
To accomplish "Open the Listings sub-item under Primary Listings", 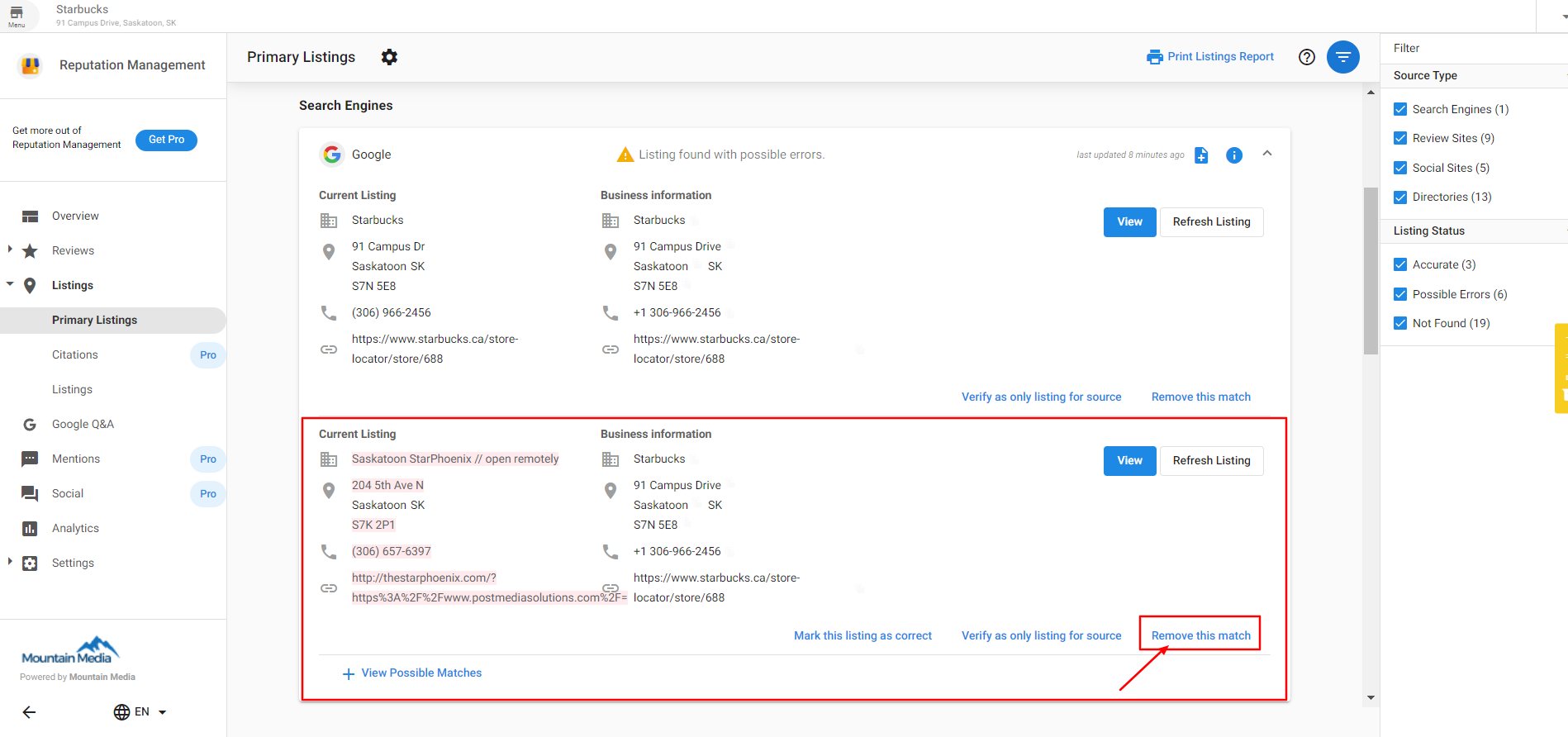I will (x=72, y=390).
